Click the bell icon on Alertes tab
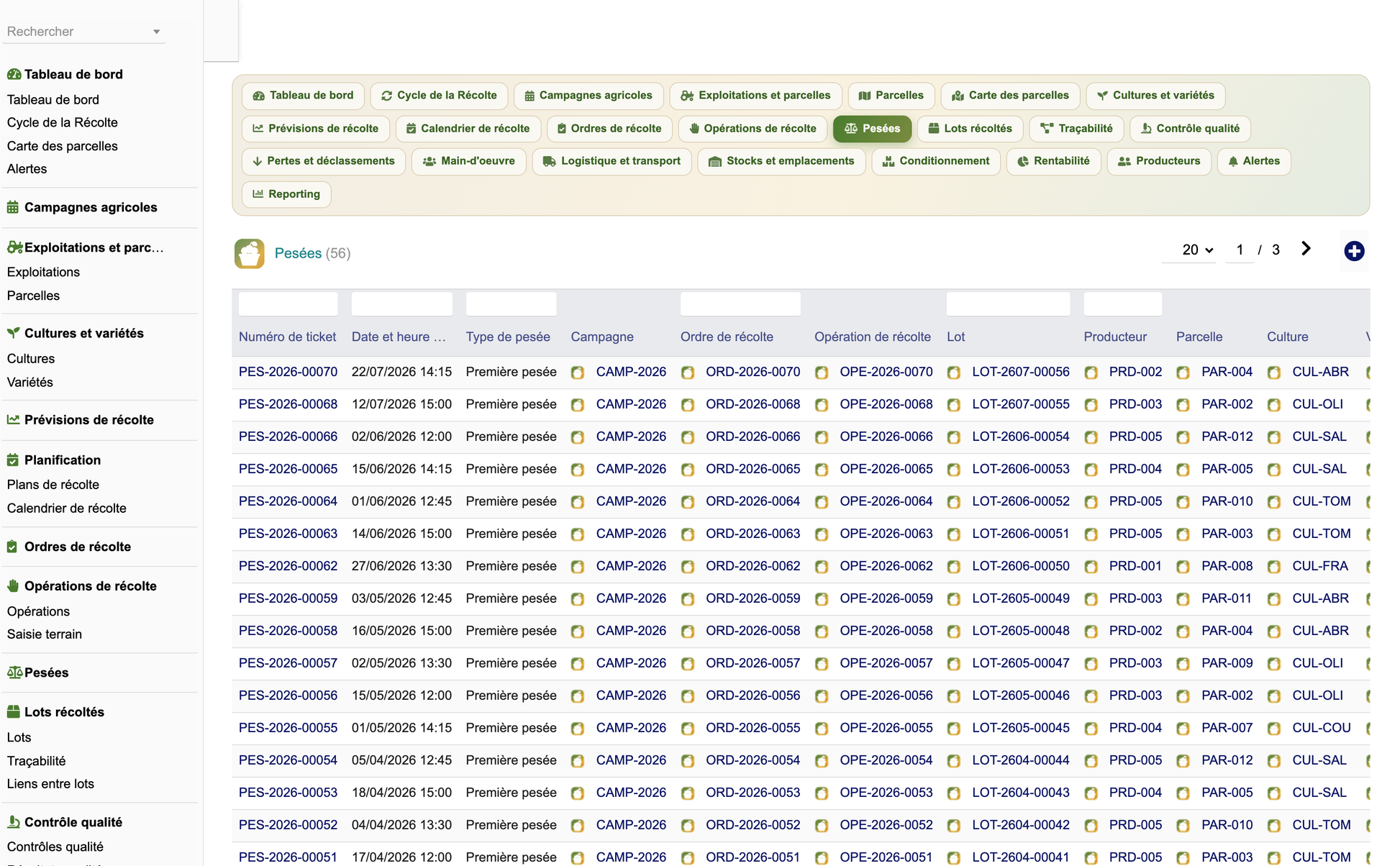Viewport: 1400px width, 866px height. pyautogui.click(x=1233, y=161)
